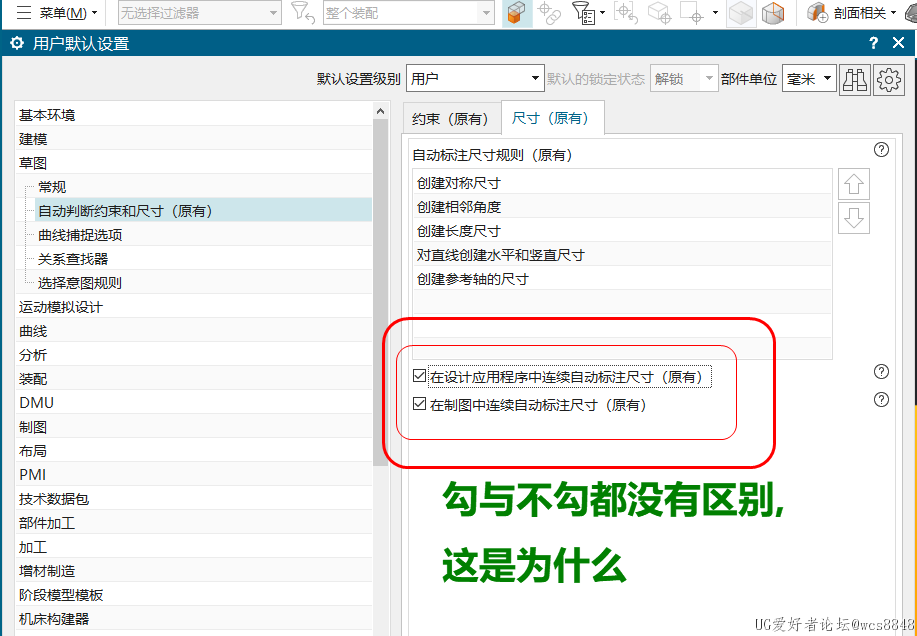
Task: Select the 增材制造 category
Action: pyautogui.click(x=193, y=571)
